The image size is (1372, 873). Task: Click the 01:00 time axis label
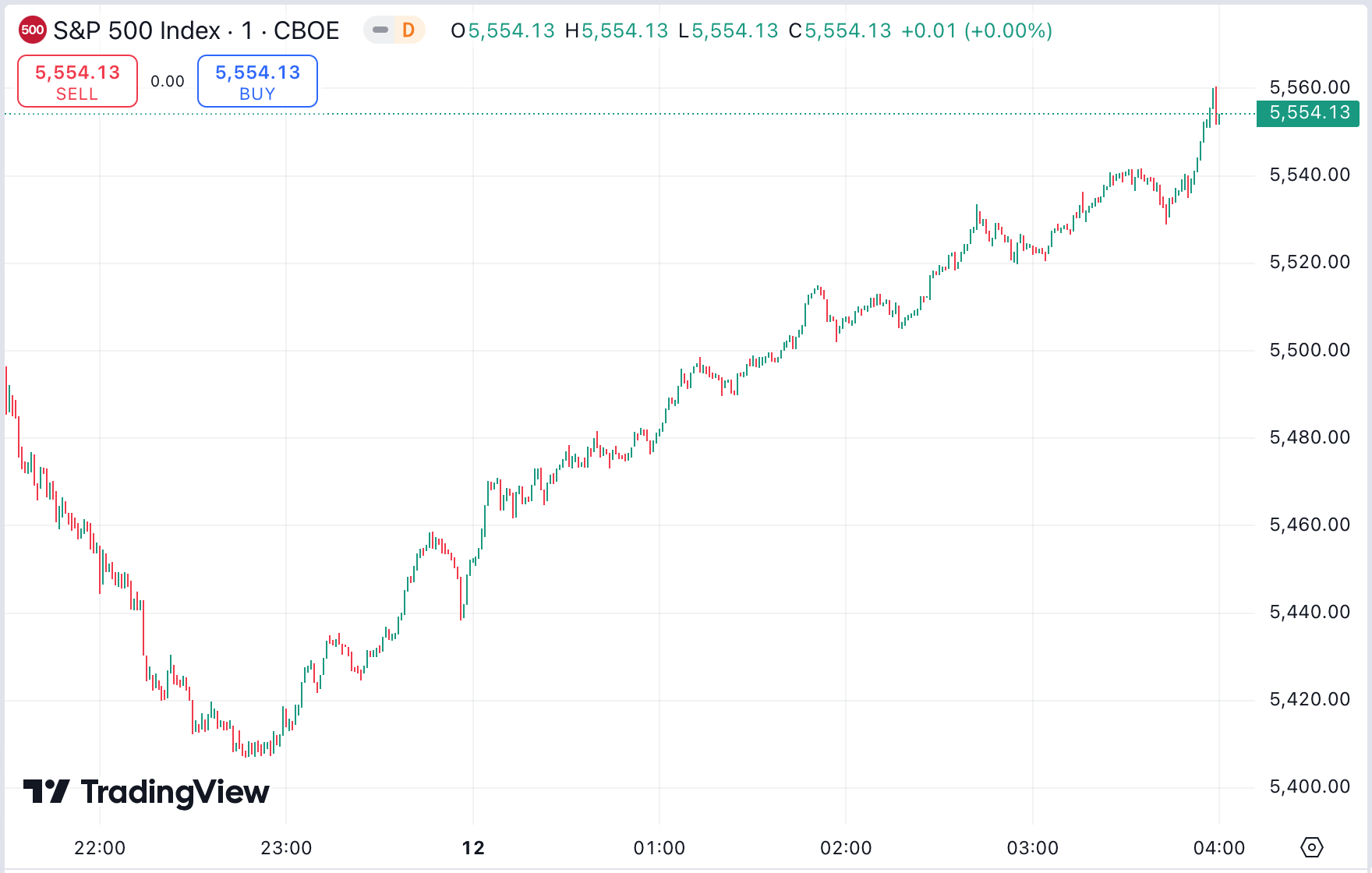(x=659, y=848)
